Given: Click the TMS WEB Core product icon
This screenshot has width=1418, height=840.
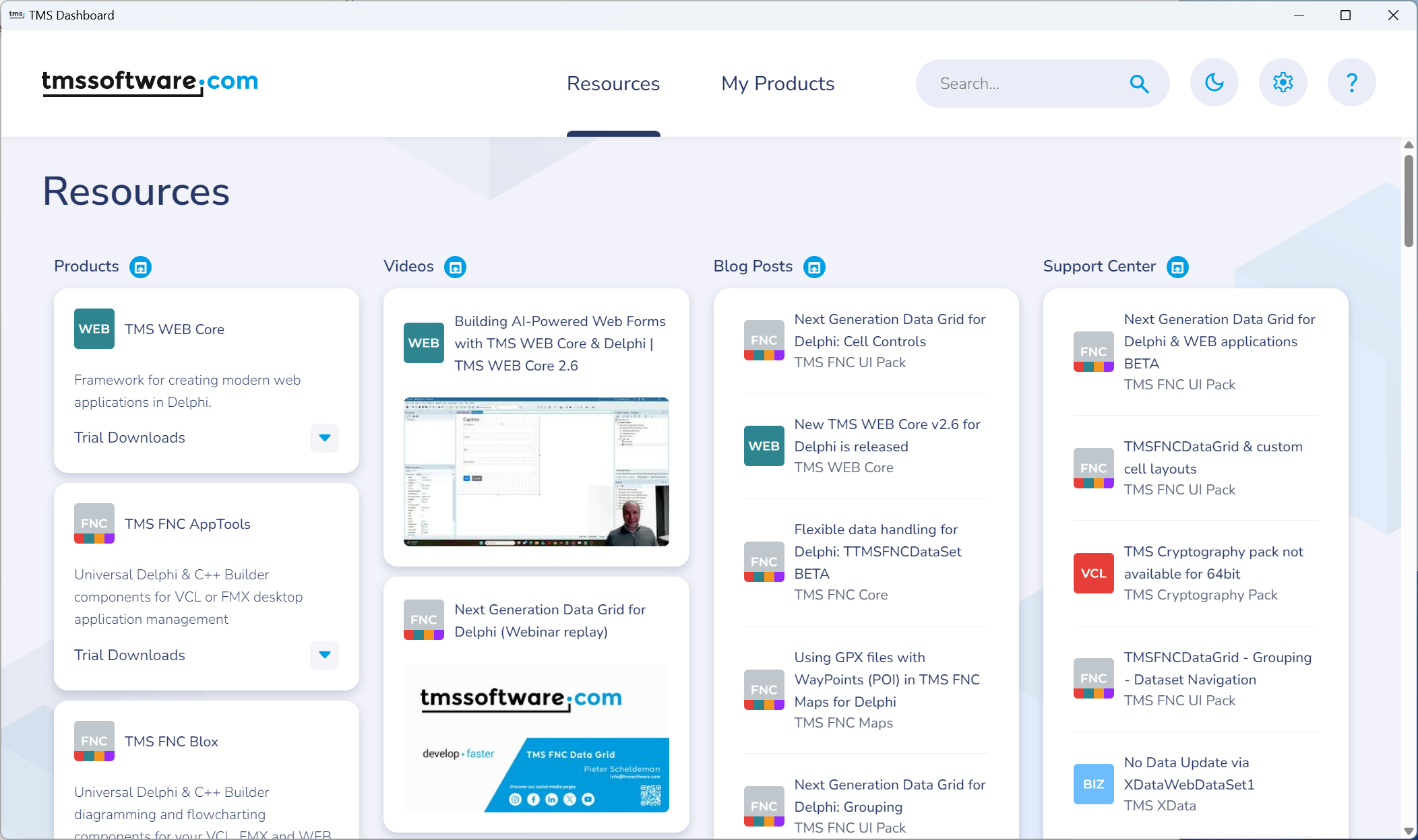Looking at the screenshot, I should tap(94, 328).
